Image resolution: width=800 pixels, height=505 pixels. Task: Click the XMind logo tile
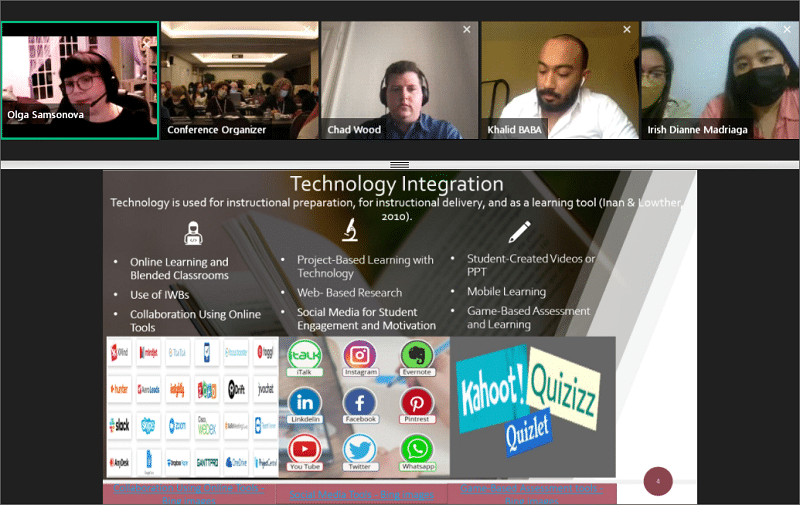pyautogui.click(x=119, y=352)
